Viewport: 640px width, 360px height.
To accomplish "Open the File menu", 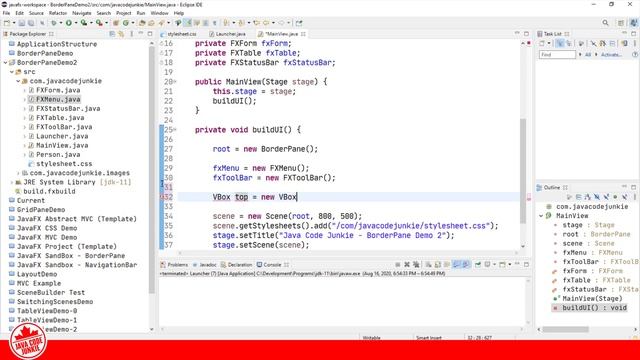I will click(x=6, y=13).
